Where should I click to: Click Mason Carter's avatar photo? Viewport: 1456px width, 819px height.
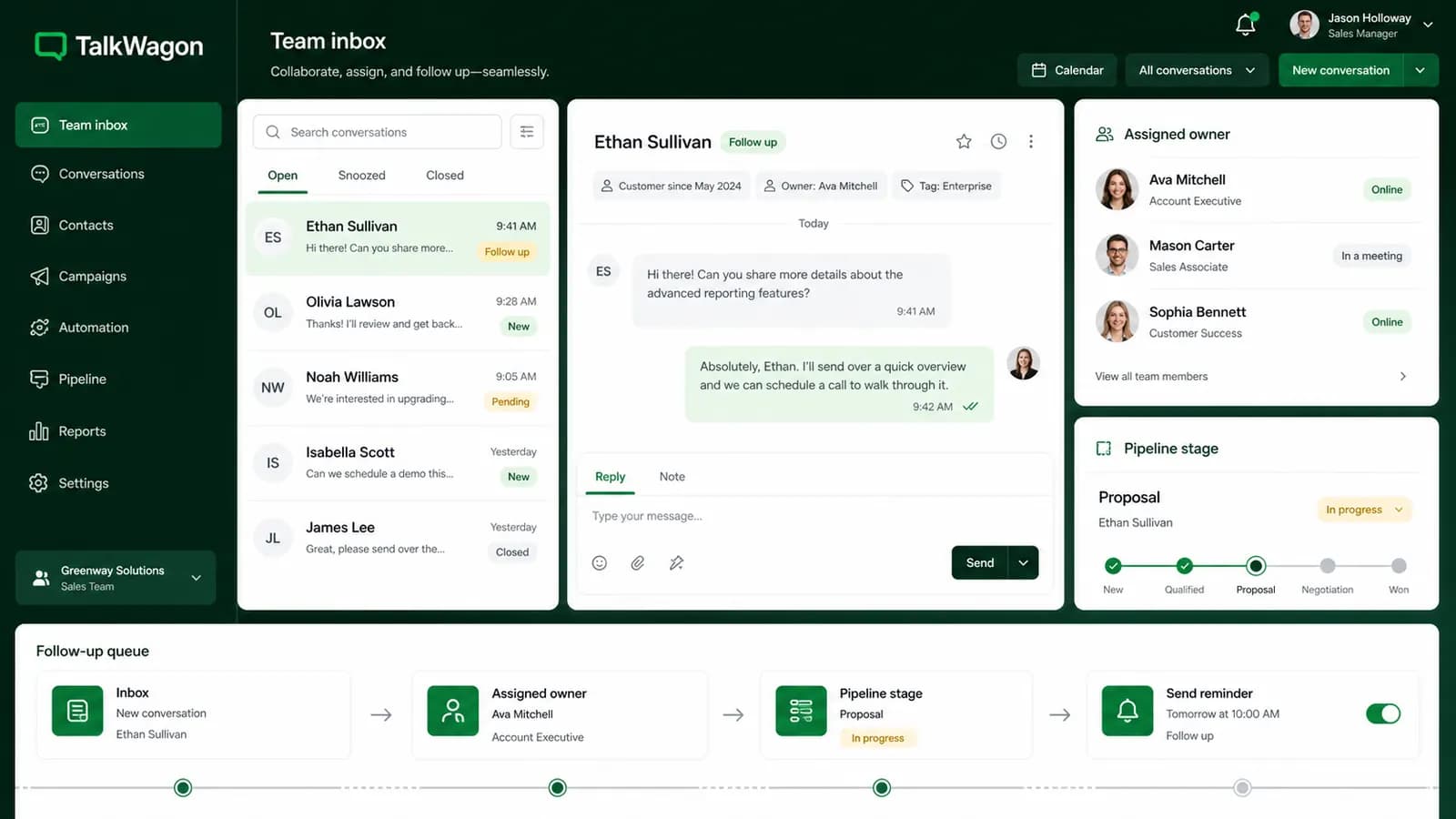(1117, 255)
